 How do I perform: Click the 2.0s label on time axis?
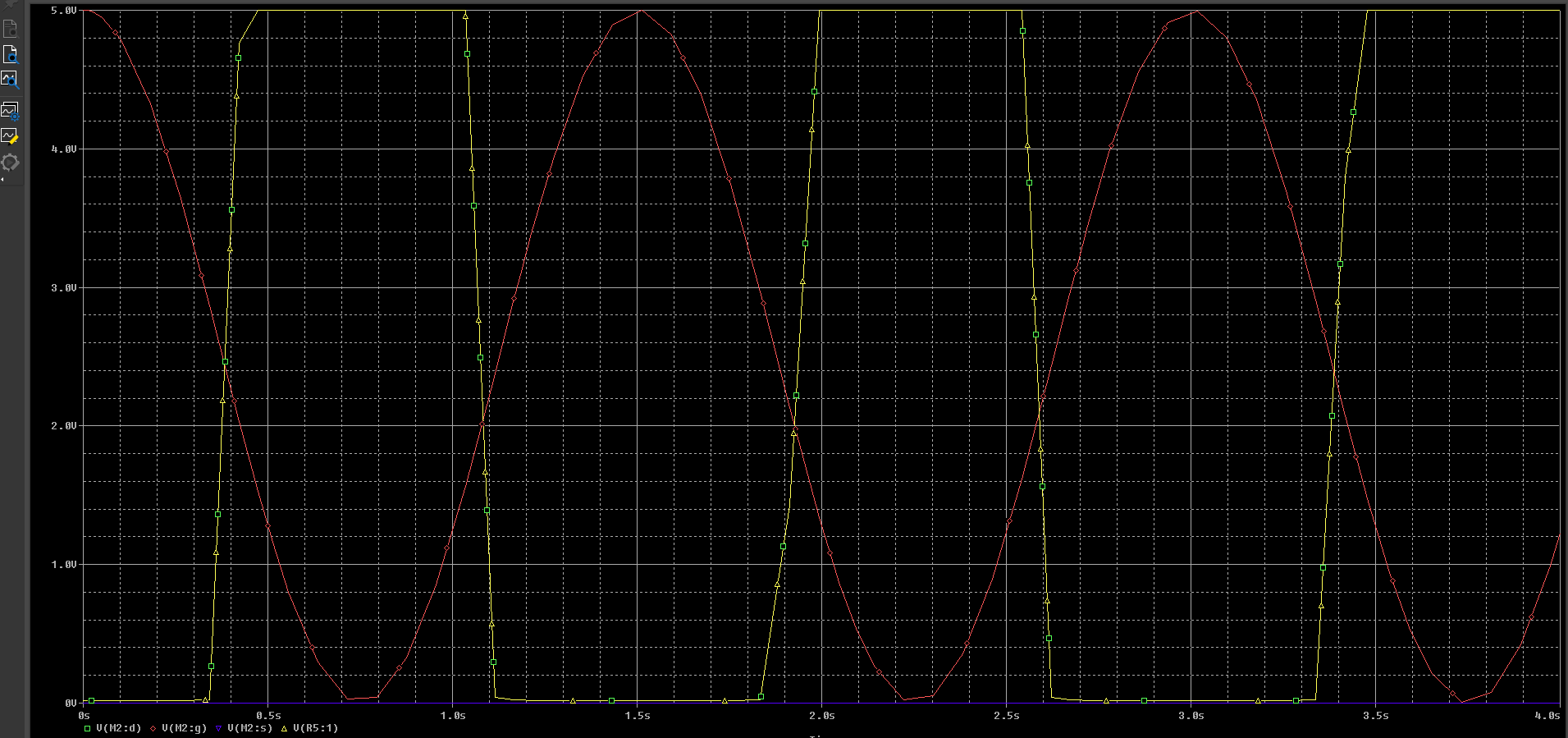coord(822,716)
